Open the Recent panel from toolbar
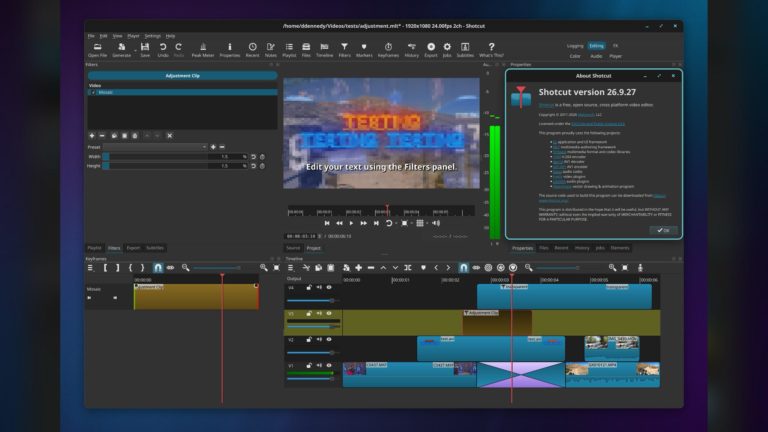Screen dimensions: 768x432 252,49
